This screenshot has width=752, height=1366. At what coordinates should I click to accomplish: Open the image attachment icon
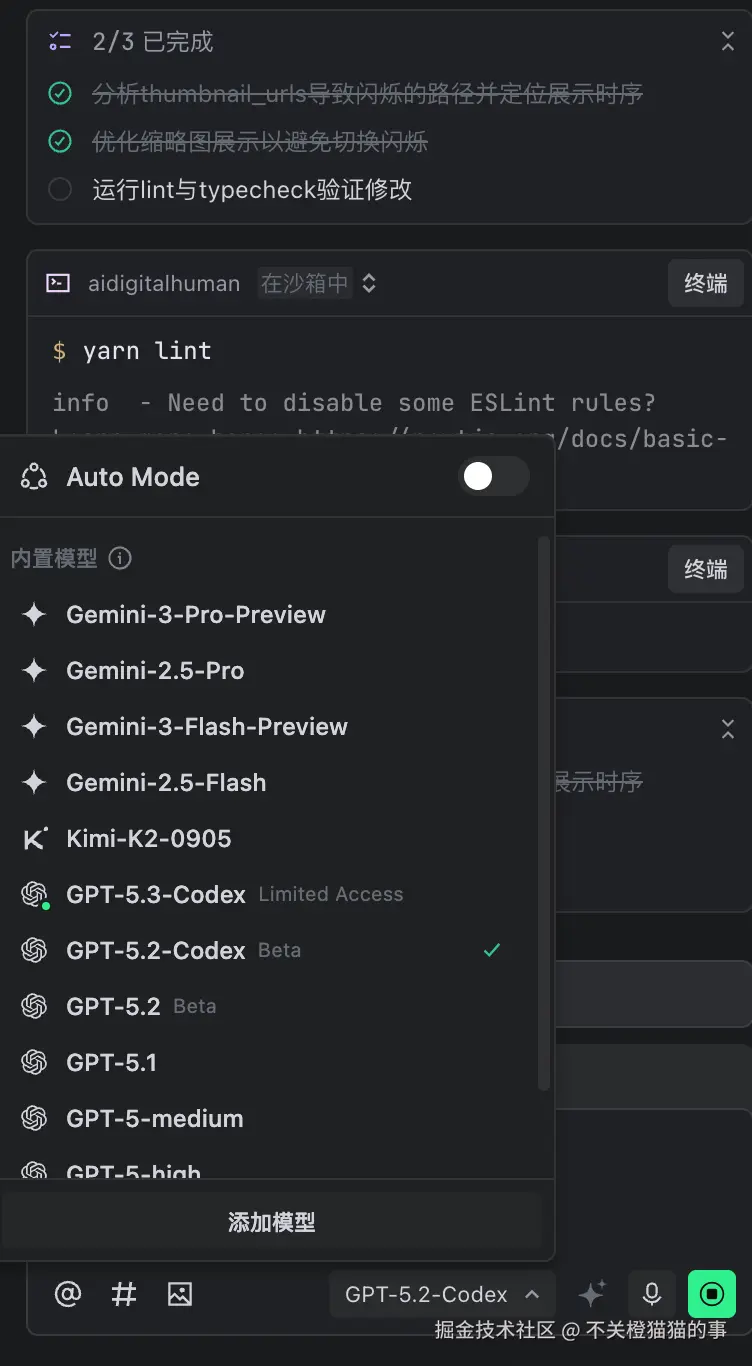(x=179, y=1293)
